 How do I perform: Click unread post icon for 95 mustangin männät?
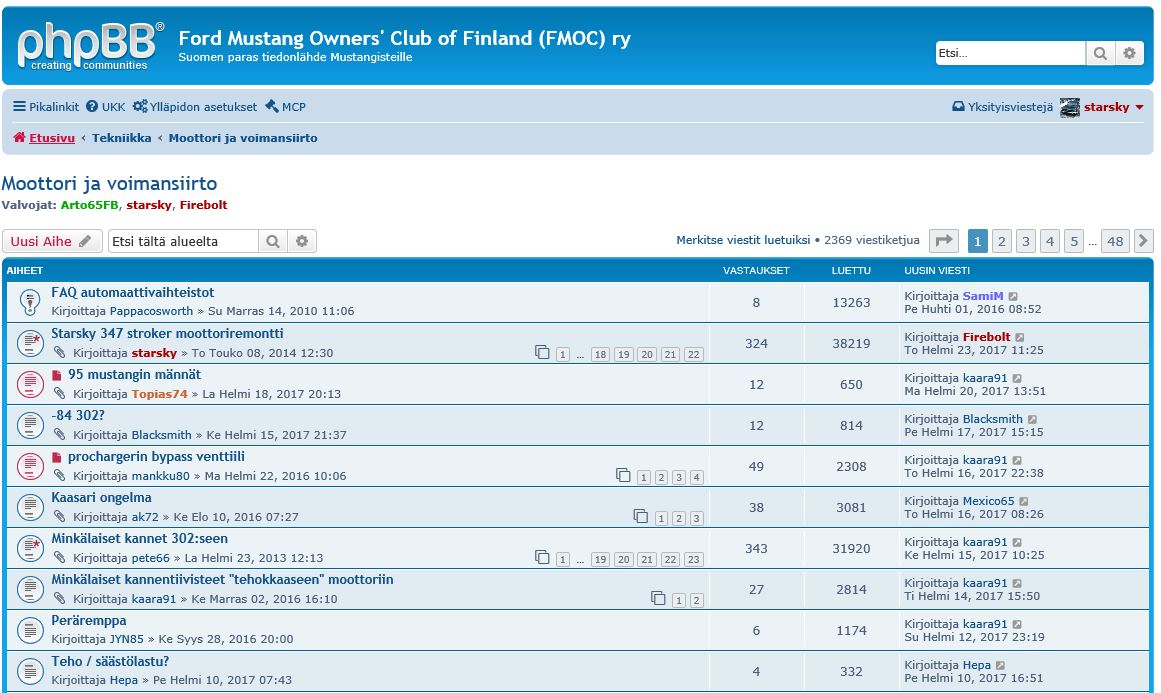pos(57,375)
